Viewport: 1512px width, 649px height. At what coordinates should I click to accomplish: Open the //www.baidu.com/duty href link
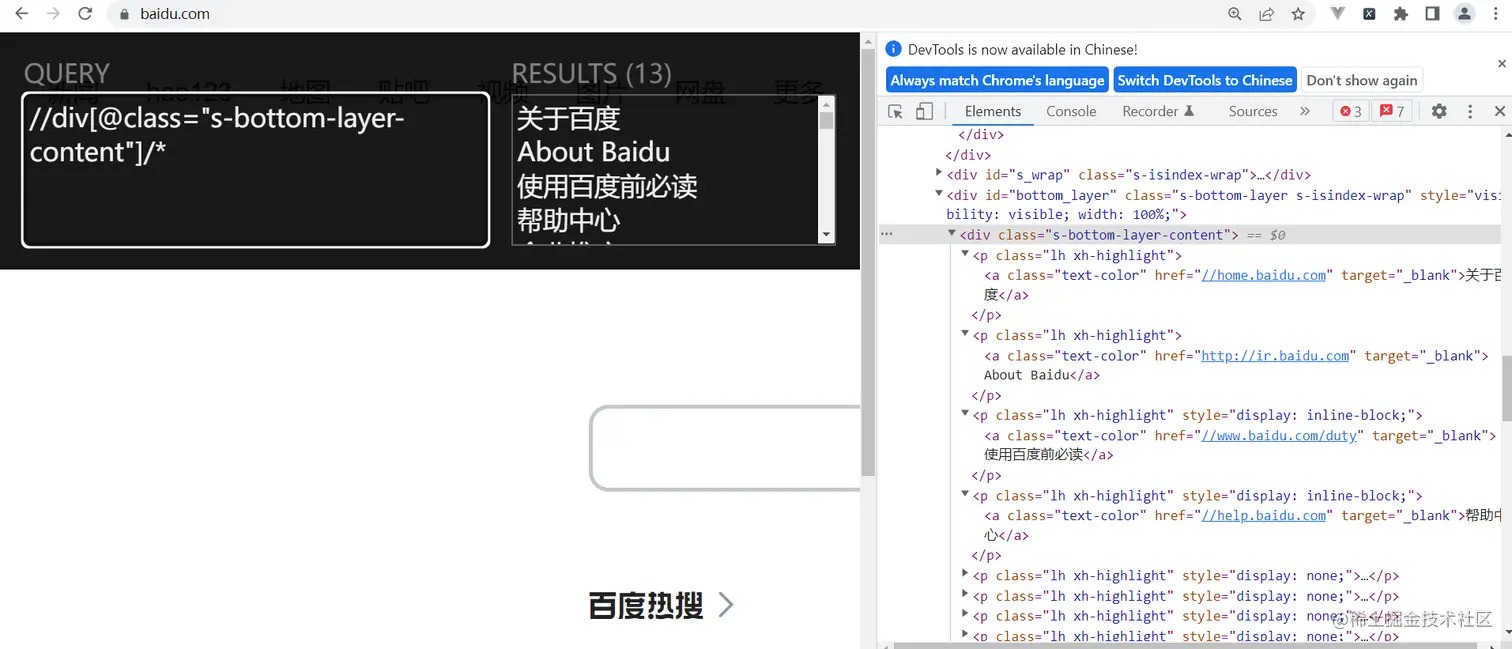(x=1279, y=435)
